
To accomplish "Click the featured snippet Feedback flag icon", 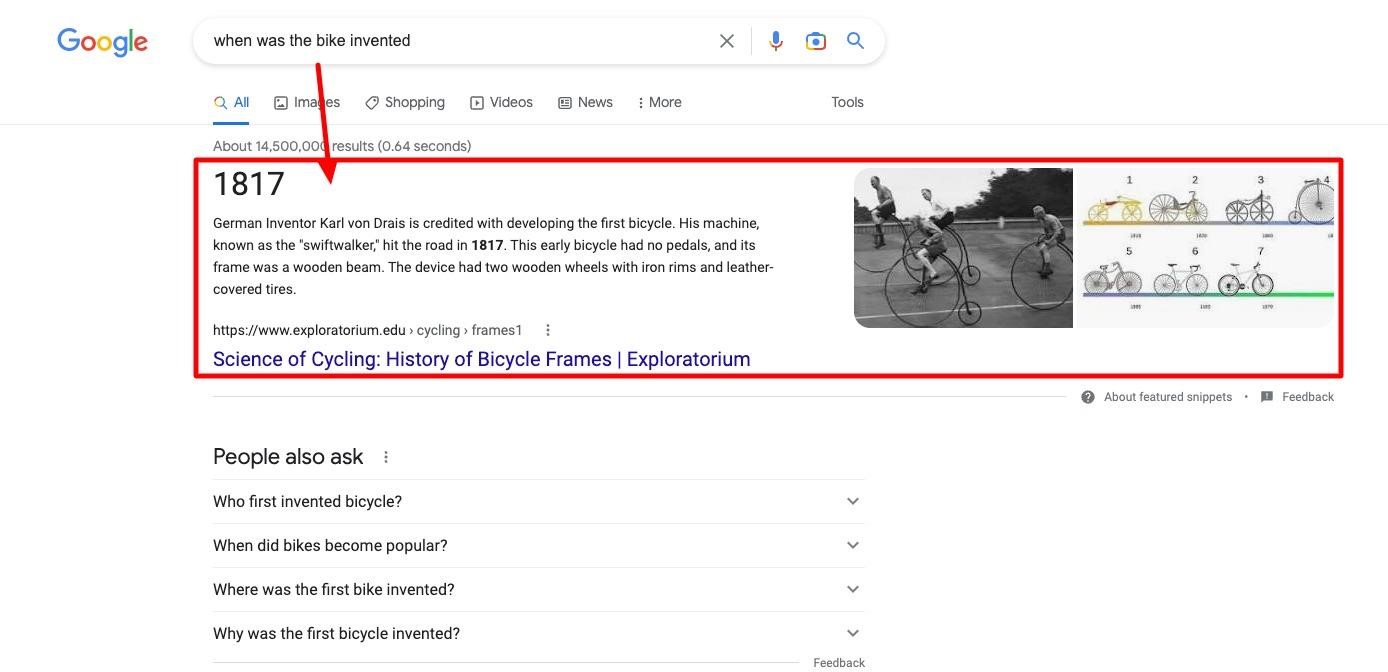I will pos(1267,397).
